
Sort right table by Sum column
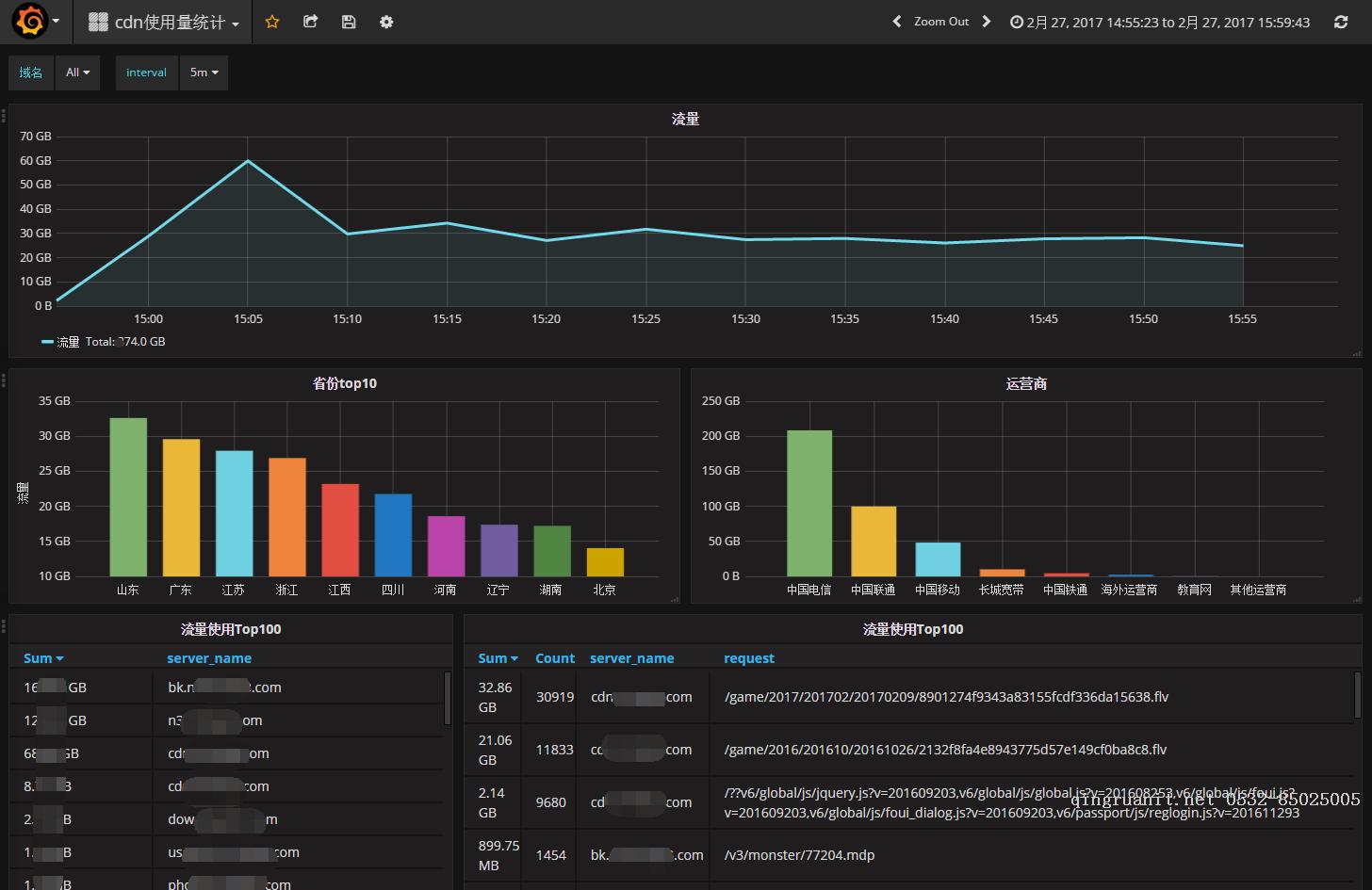coord(498,658)
